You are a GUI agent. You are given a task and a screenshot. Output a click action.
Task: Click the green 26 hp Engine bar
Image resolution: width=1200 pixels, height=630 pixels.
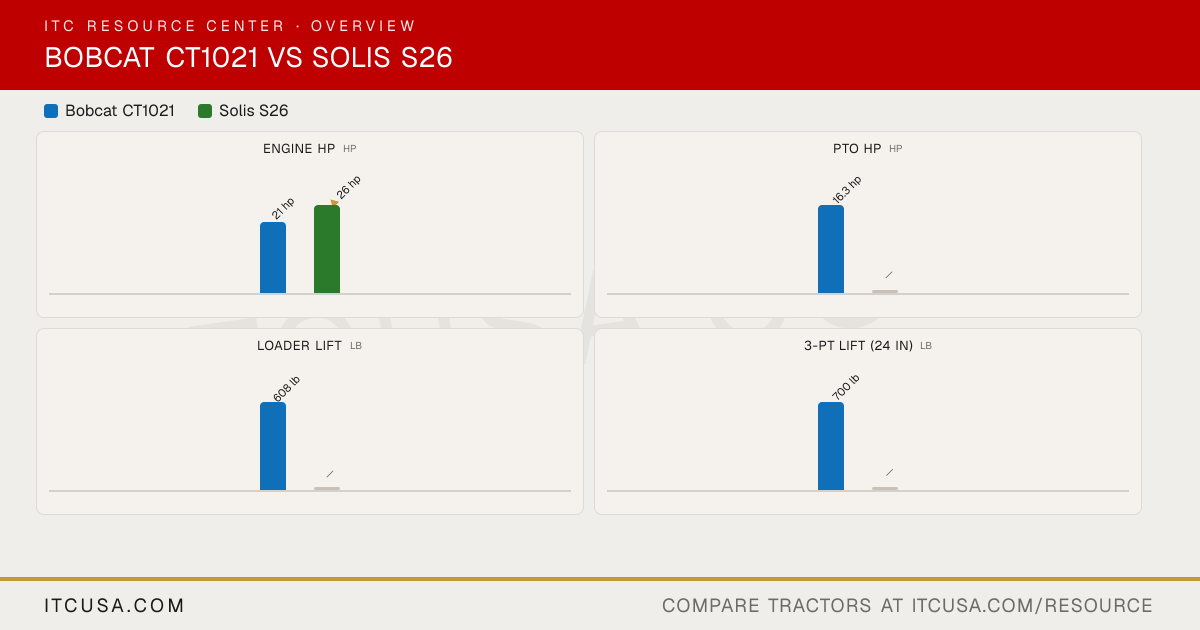point(327,249)
